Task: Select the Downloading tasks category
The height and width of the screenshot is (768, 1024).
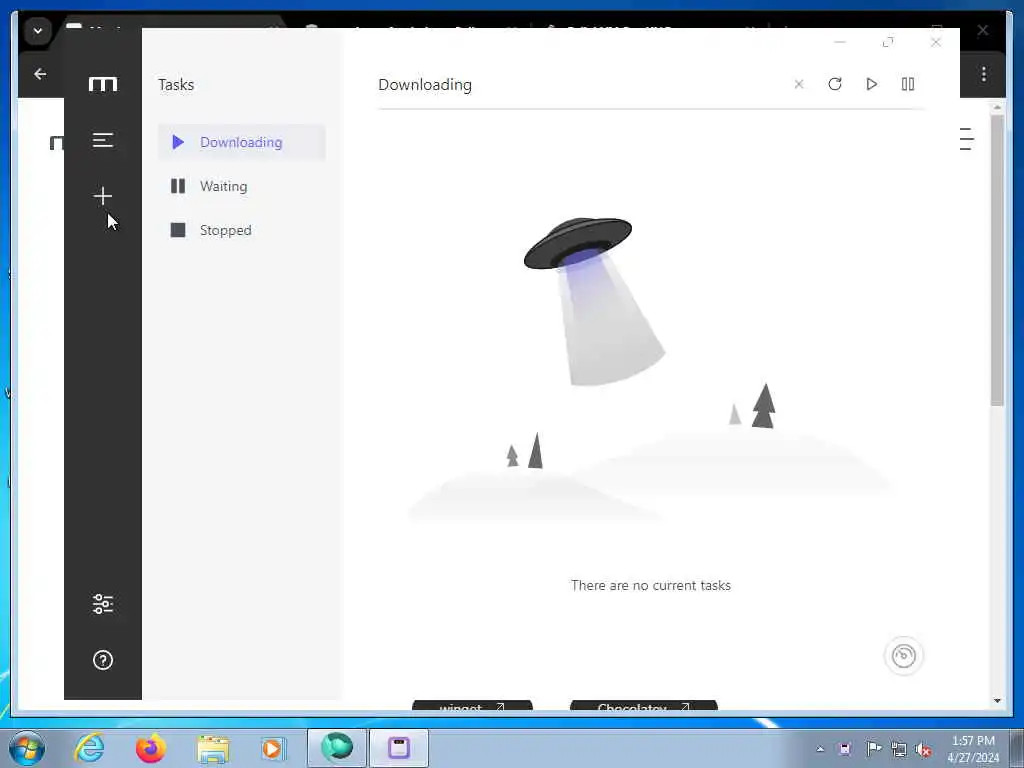Action: (x=242, y=142)
